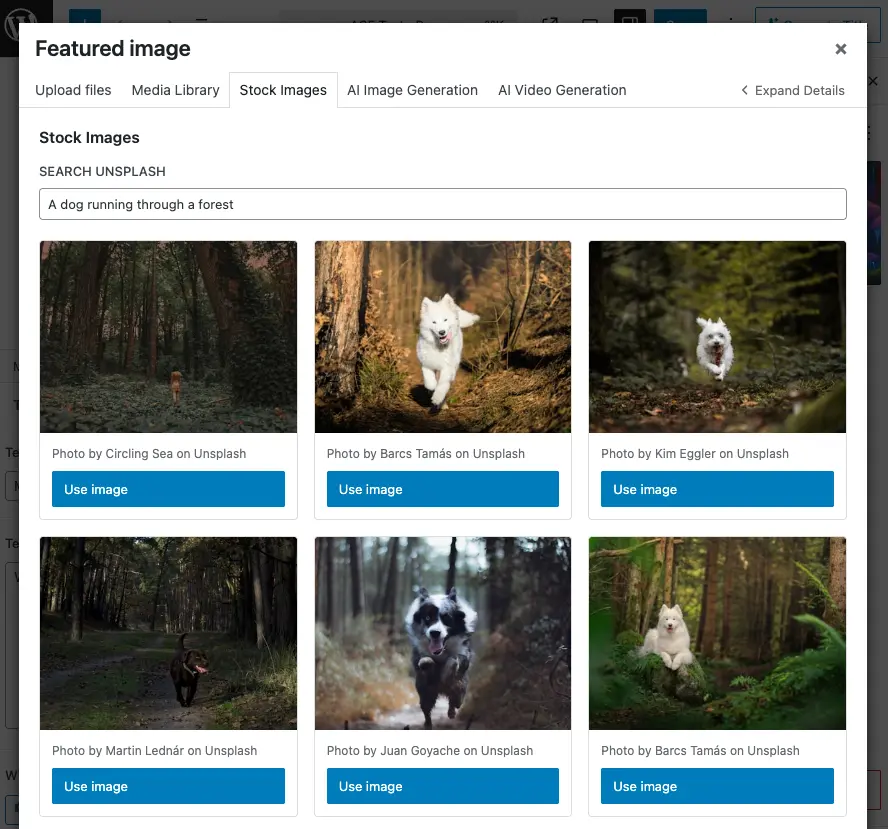Viewport: 888px width, 829px height.
Task: Click the small white dog thumbnail by Kim Eggler
Action: point(717,336)
